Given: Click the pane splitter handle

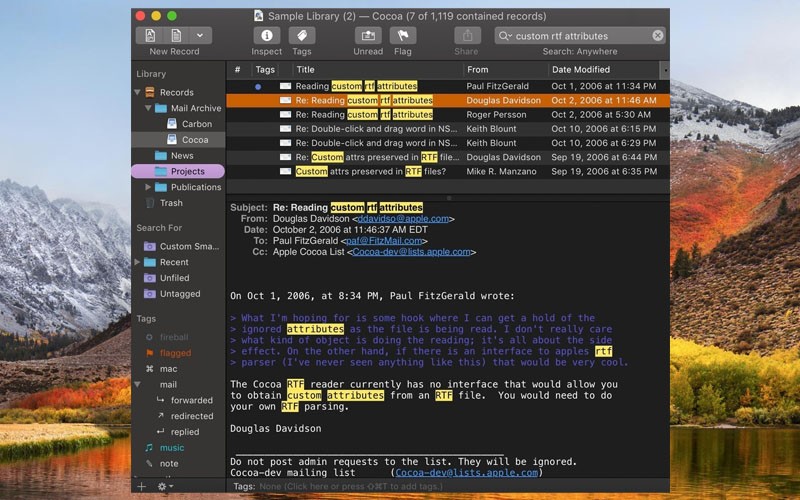Looking at the screenshot, I should 448,197.
